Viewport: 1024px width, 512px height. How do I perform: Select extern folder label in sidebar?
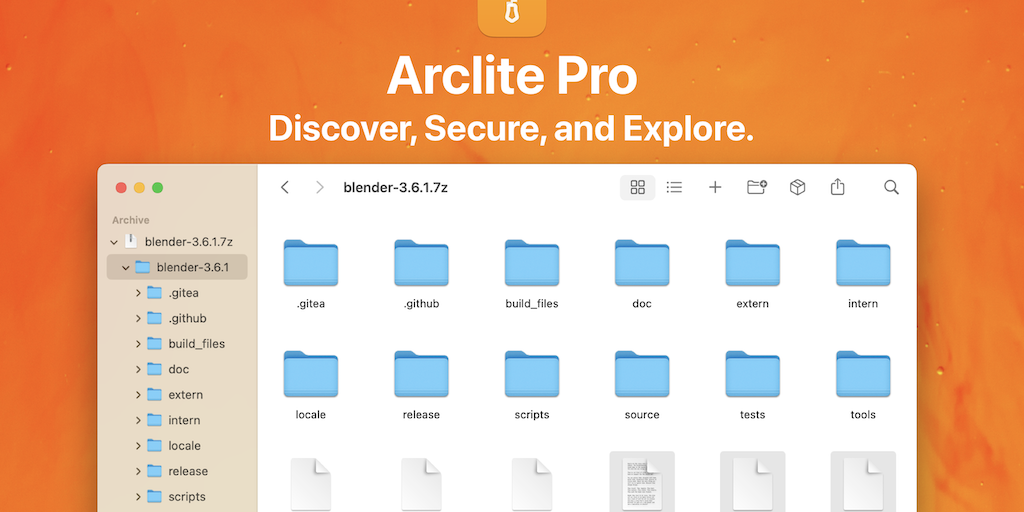click(185, 394)
